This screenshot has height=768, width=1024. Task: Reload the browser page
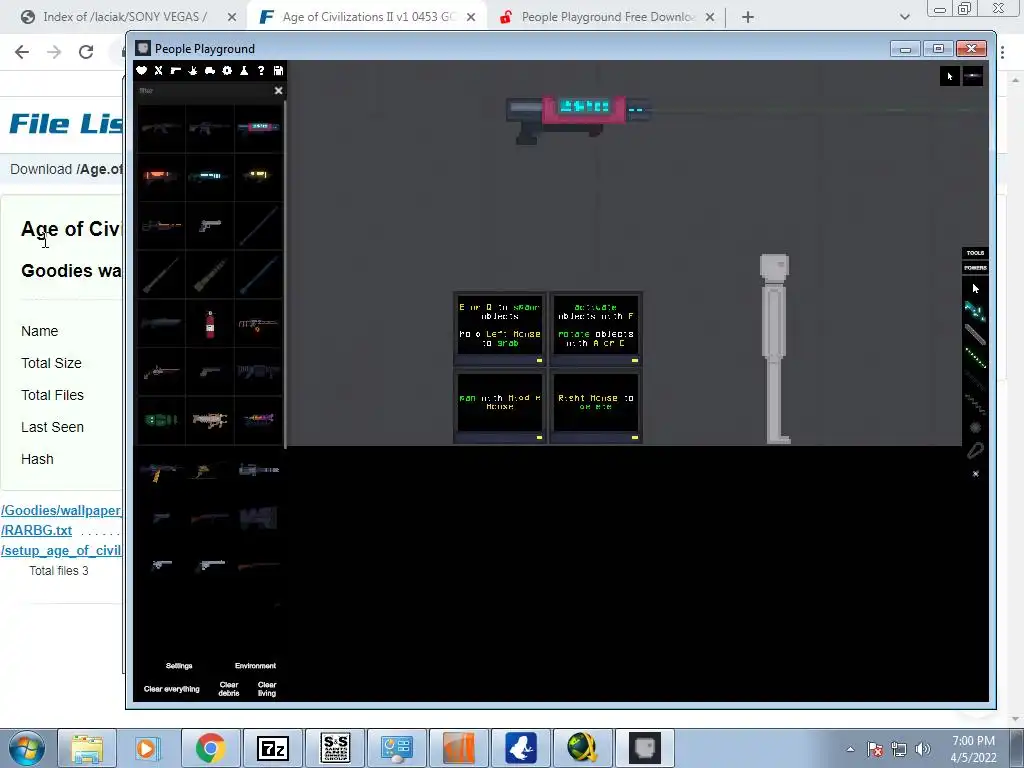86,52
